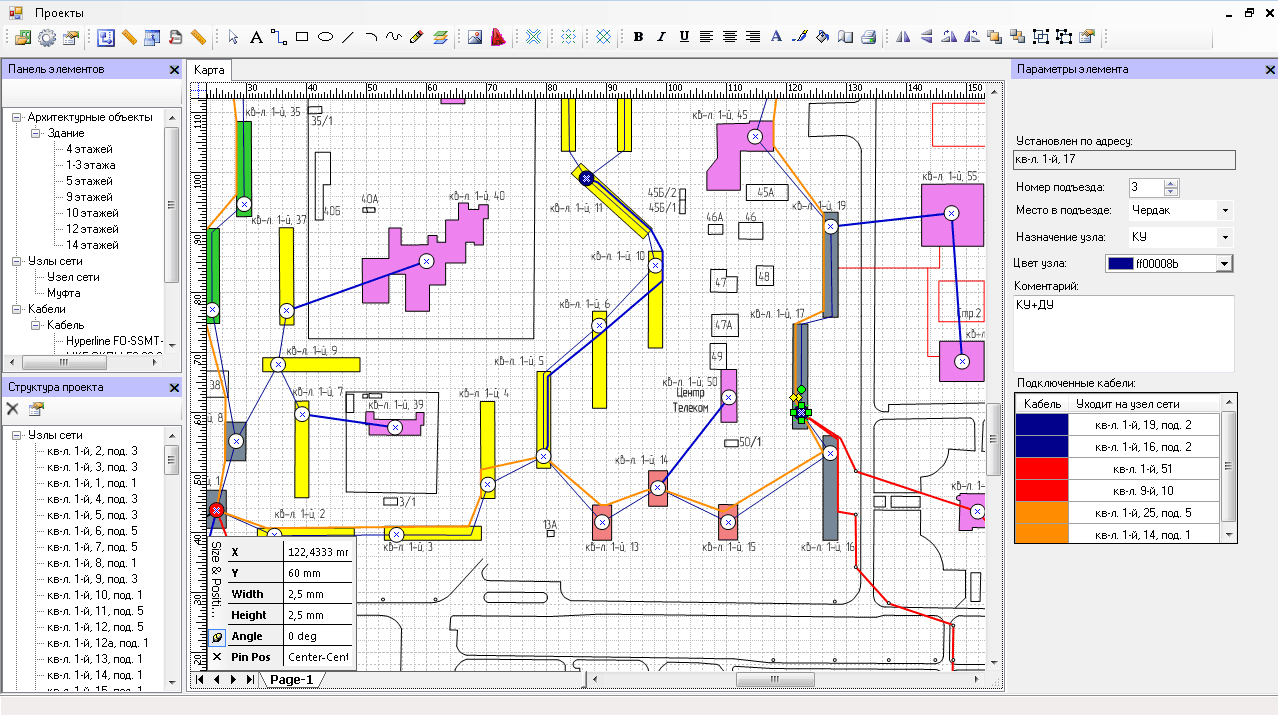Select the Ellipse drawing tool
The image size is (1278, 716).
click(x=325, y=37)
